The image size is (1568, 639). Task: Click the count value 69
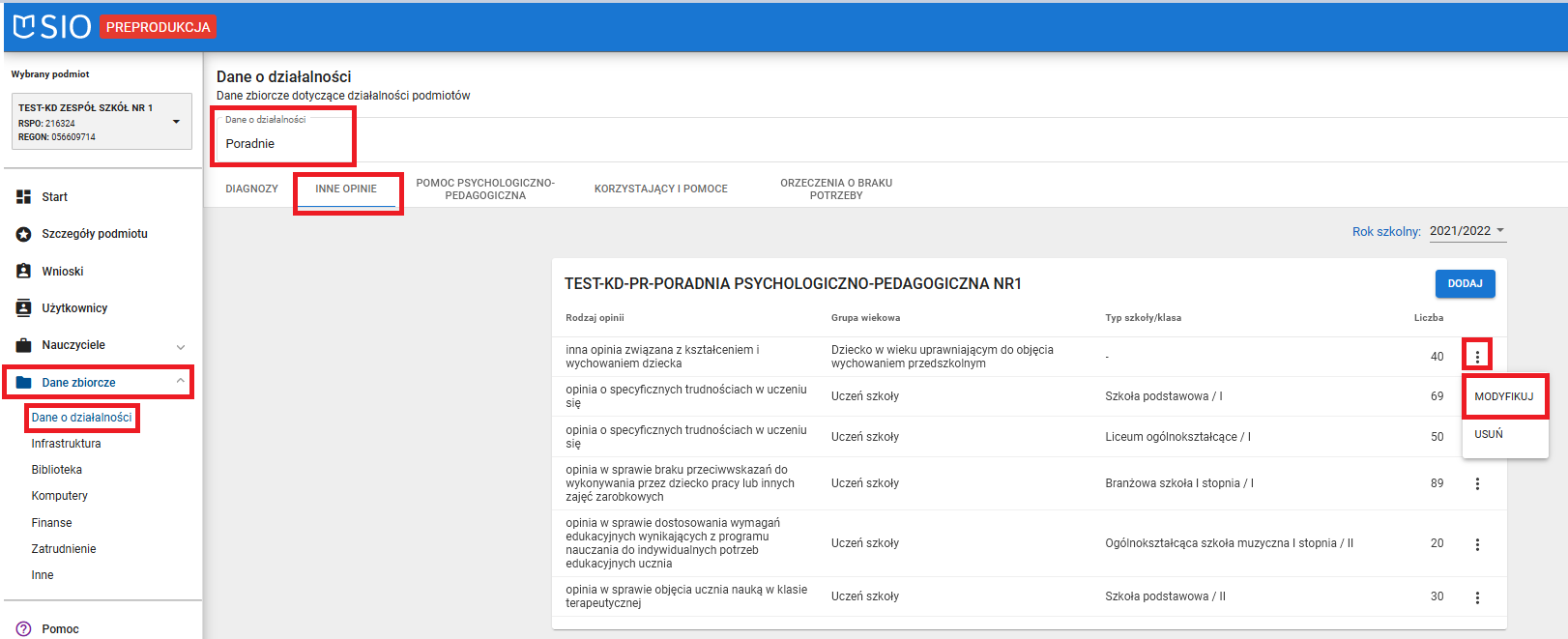click(x=1437, y=396)
